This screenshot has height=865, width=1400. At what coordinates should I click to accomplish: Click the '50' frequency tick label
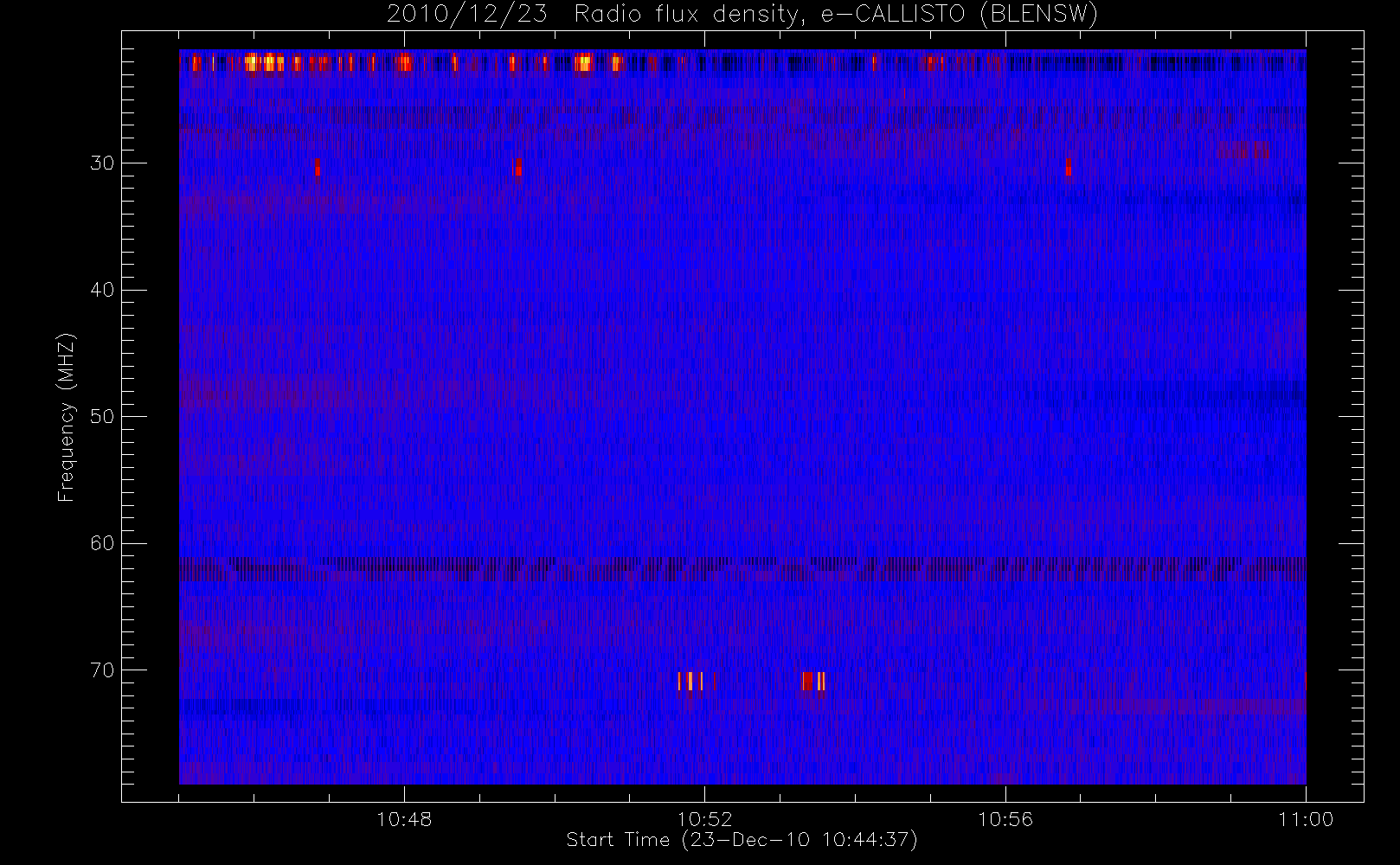point(102,417)
